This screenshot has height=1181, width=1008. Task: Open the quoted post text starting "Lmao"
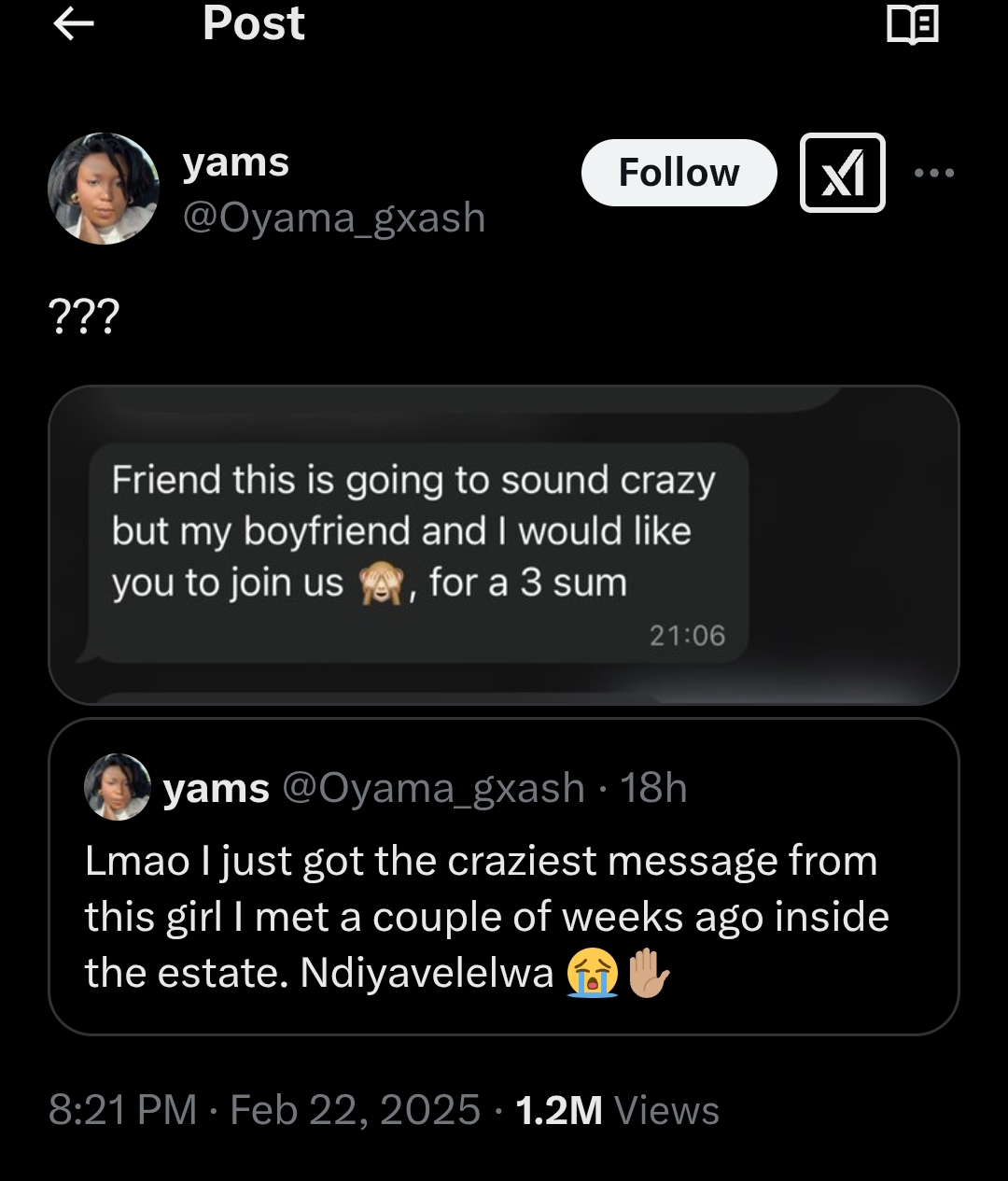[485, 916]
